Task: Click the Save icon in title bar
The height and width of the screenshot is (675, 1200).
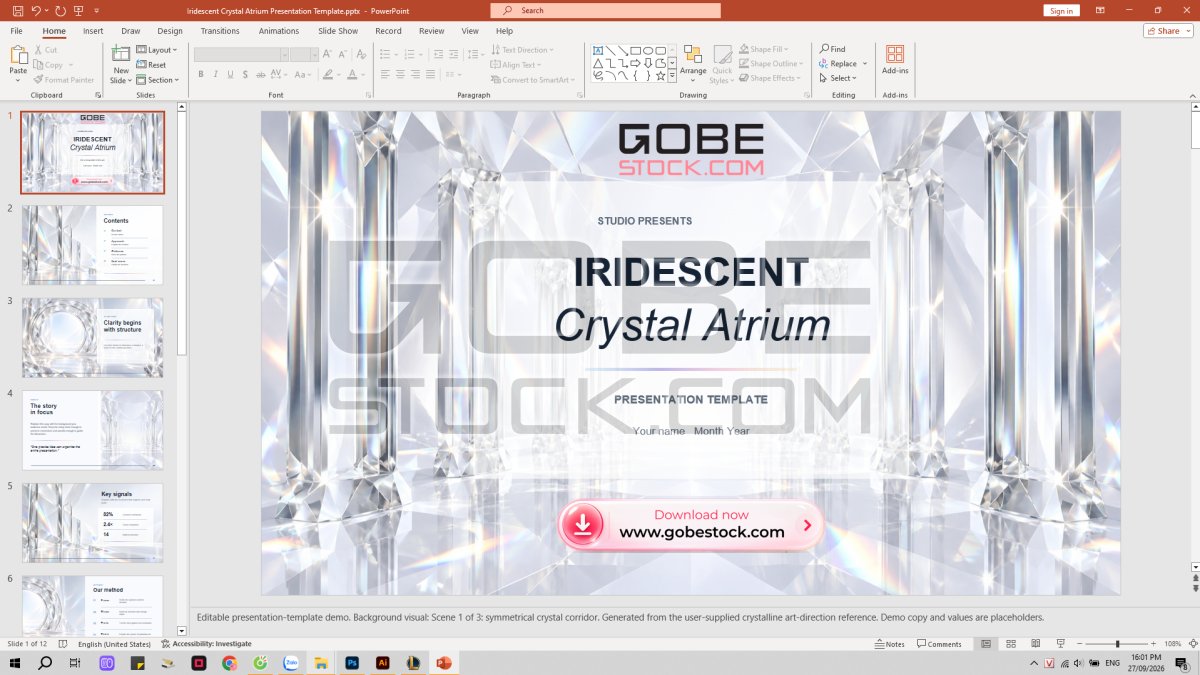Action: pos(18,10)
